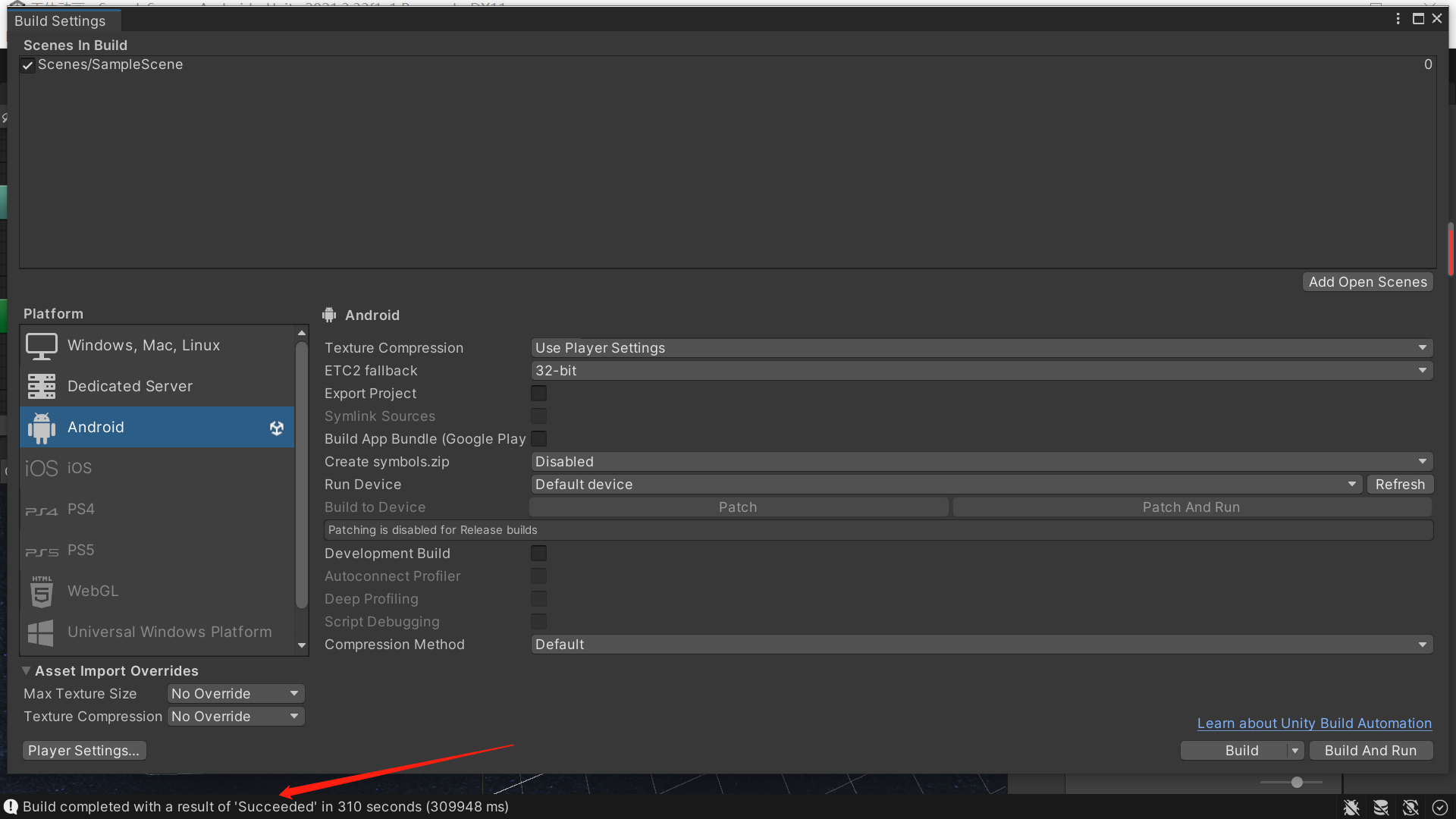The height and width of the screenshot is (819, 1456).
Task: Click the Build And Run button
Action: [x=1370, y=750]
